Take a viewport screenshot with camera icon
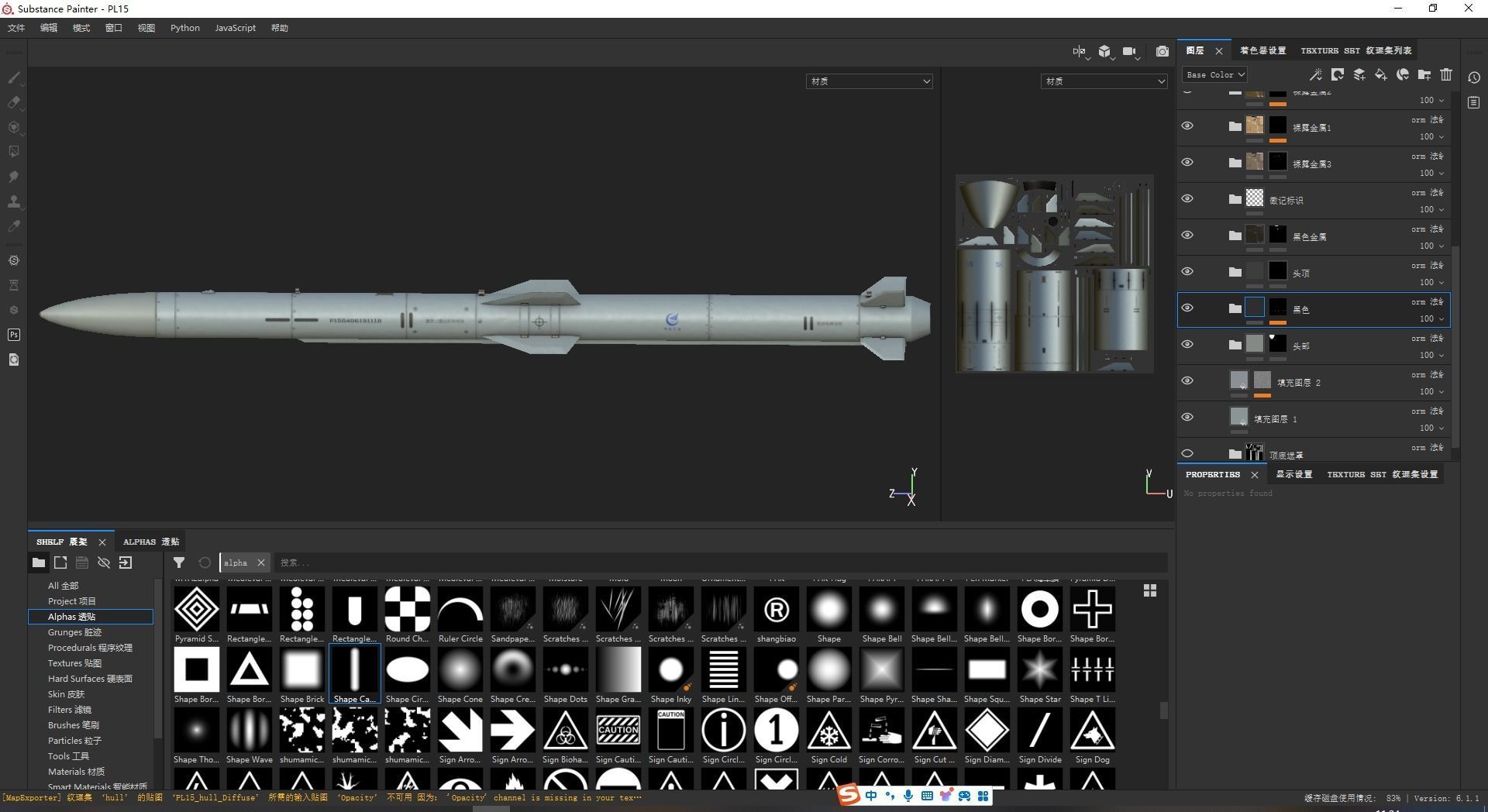Viewport: 1488px width, 812px height. click(x=1162, y=51)
